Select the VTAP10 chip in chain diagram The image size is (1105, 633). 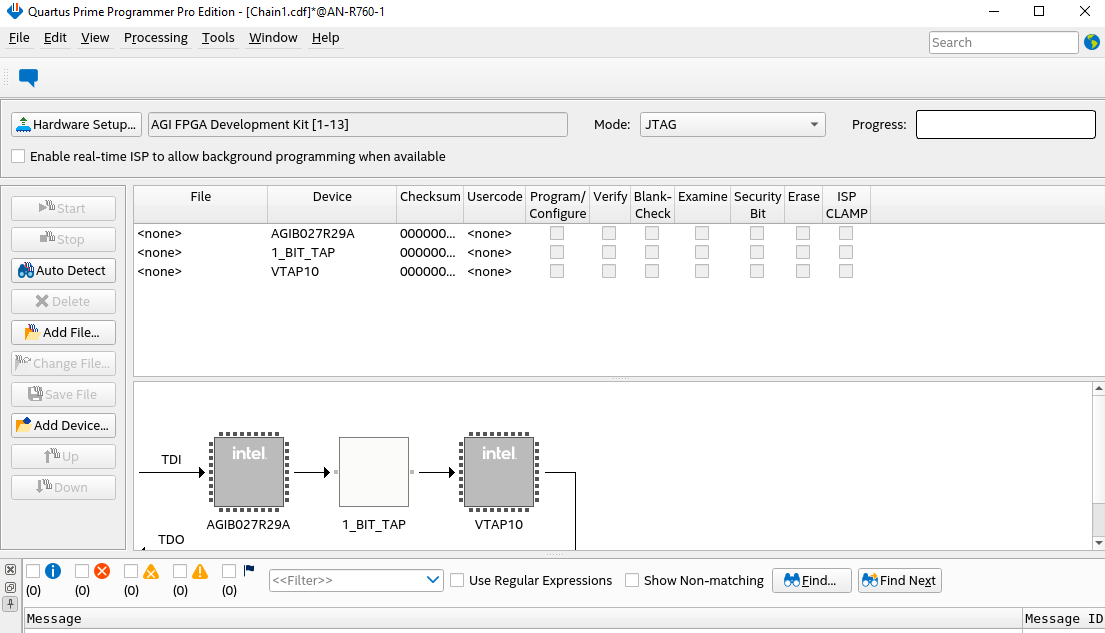tap(498, 472)
